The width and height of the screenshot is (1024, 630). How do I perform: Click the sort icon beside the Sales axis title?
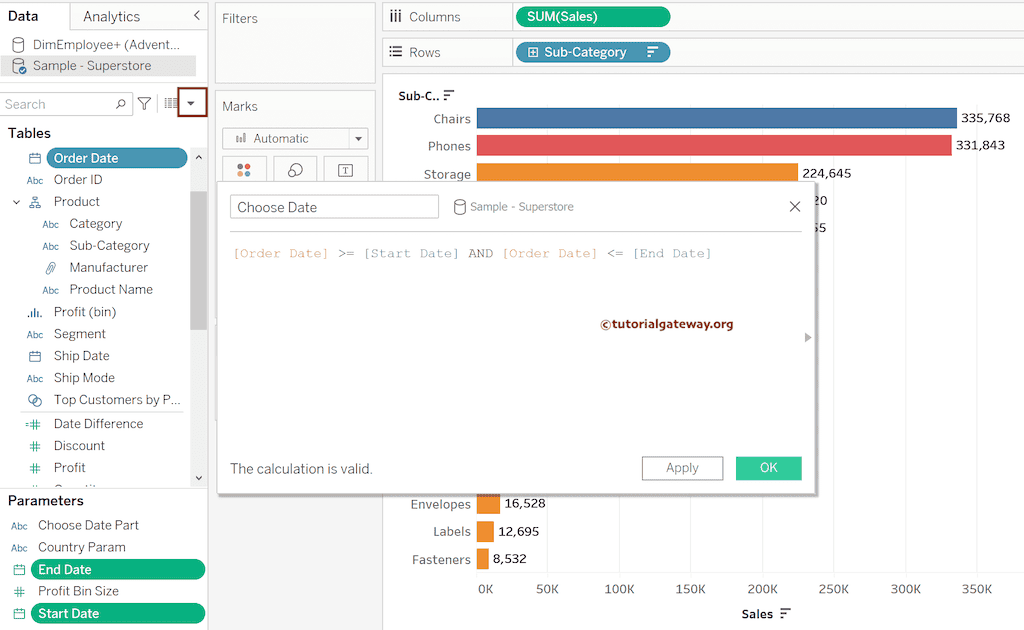click(785, 613)
